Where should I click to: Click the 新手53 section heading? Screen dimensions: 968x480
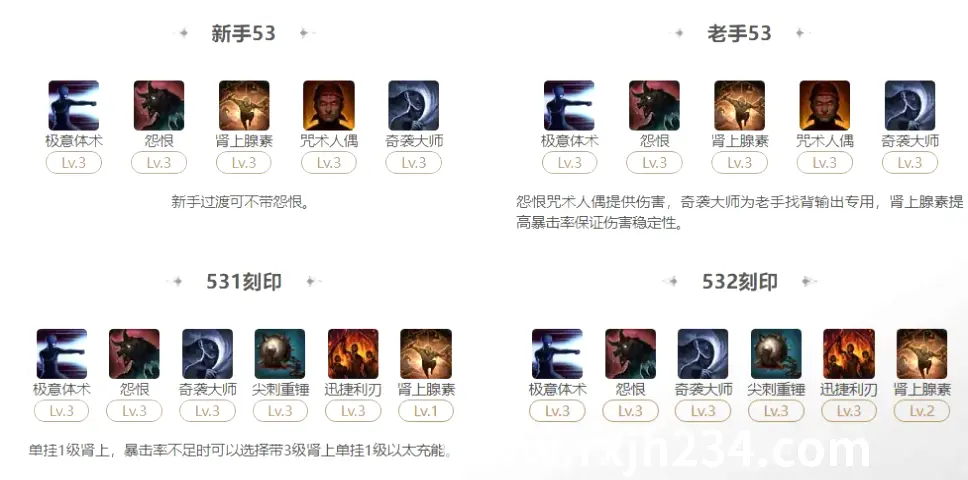[243, 33]
